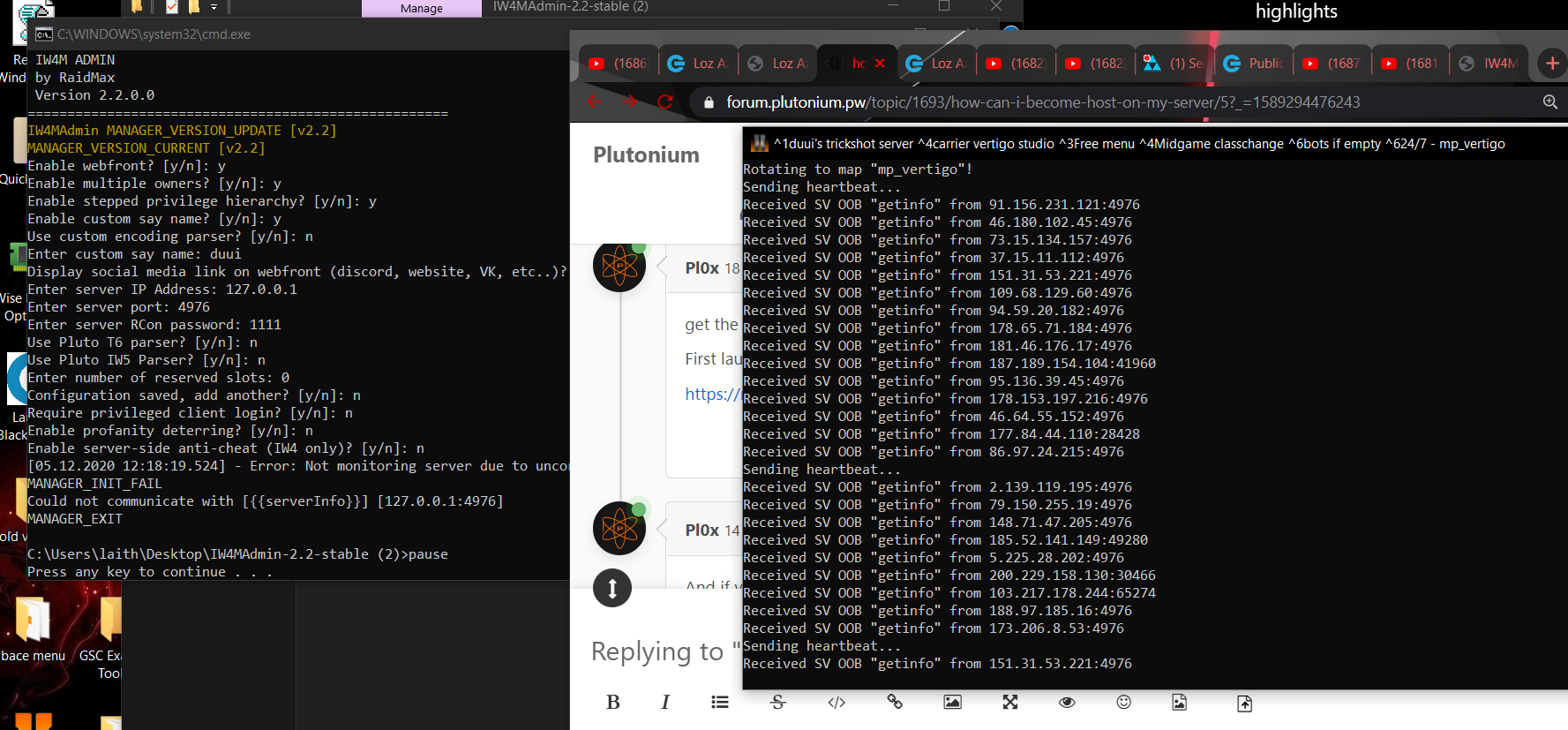1568x730 pixels.
Task: Switch to the IW4M tab
Action: point(1490,63)
